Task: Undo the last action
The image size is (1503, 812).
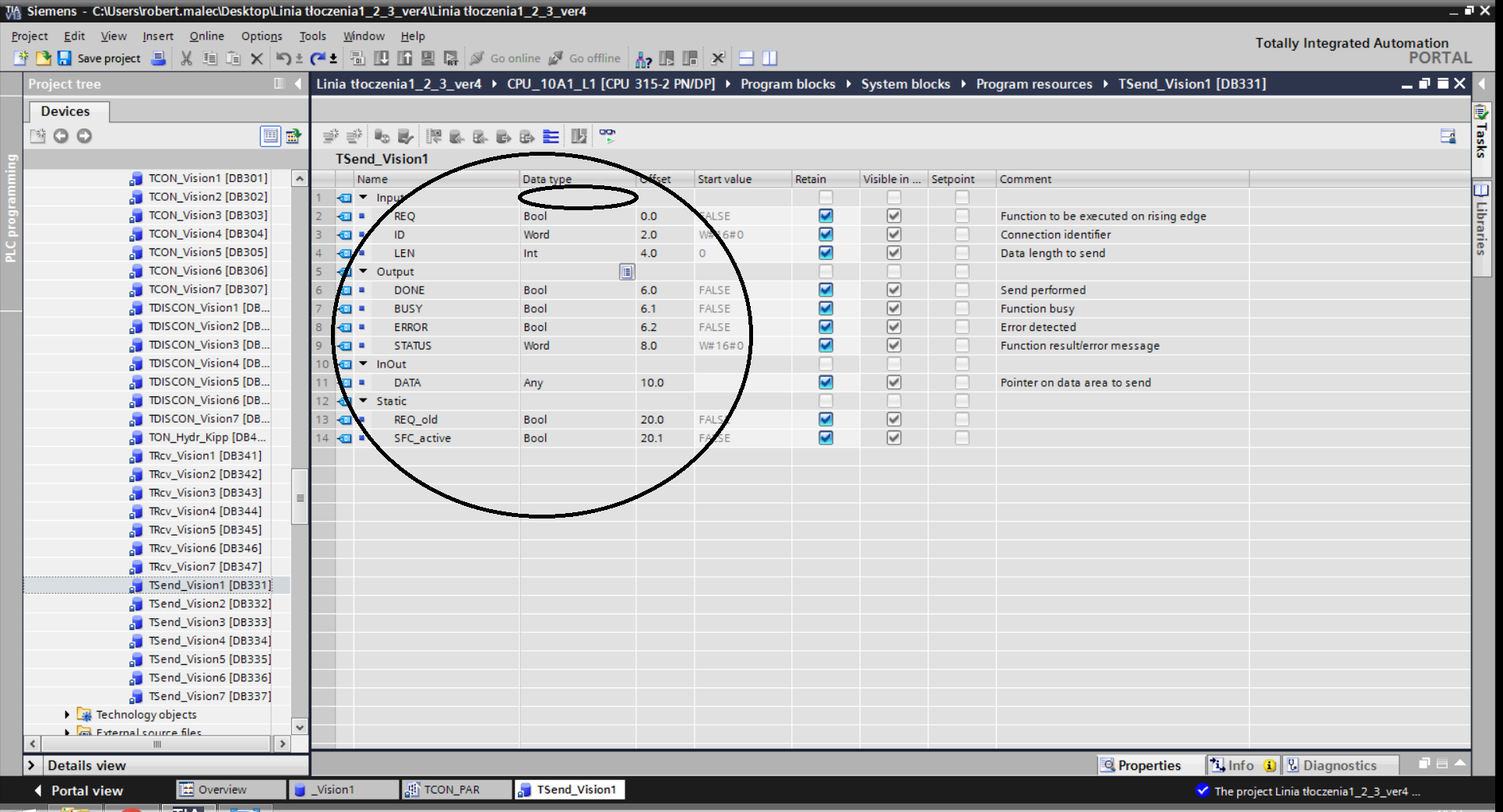Action: [x=283, y=58]
